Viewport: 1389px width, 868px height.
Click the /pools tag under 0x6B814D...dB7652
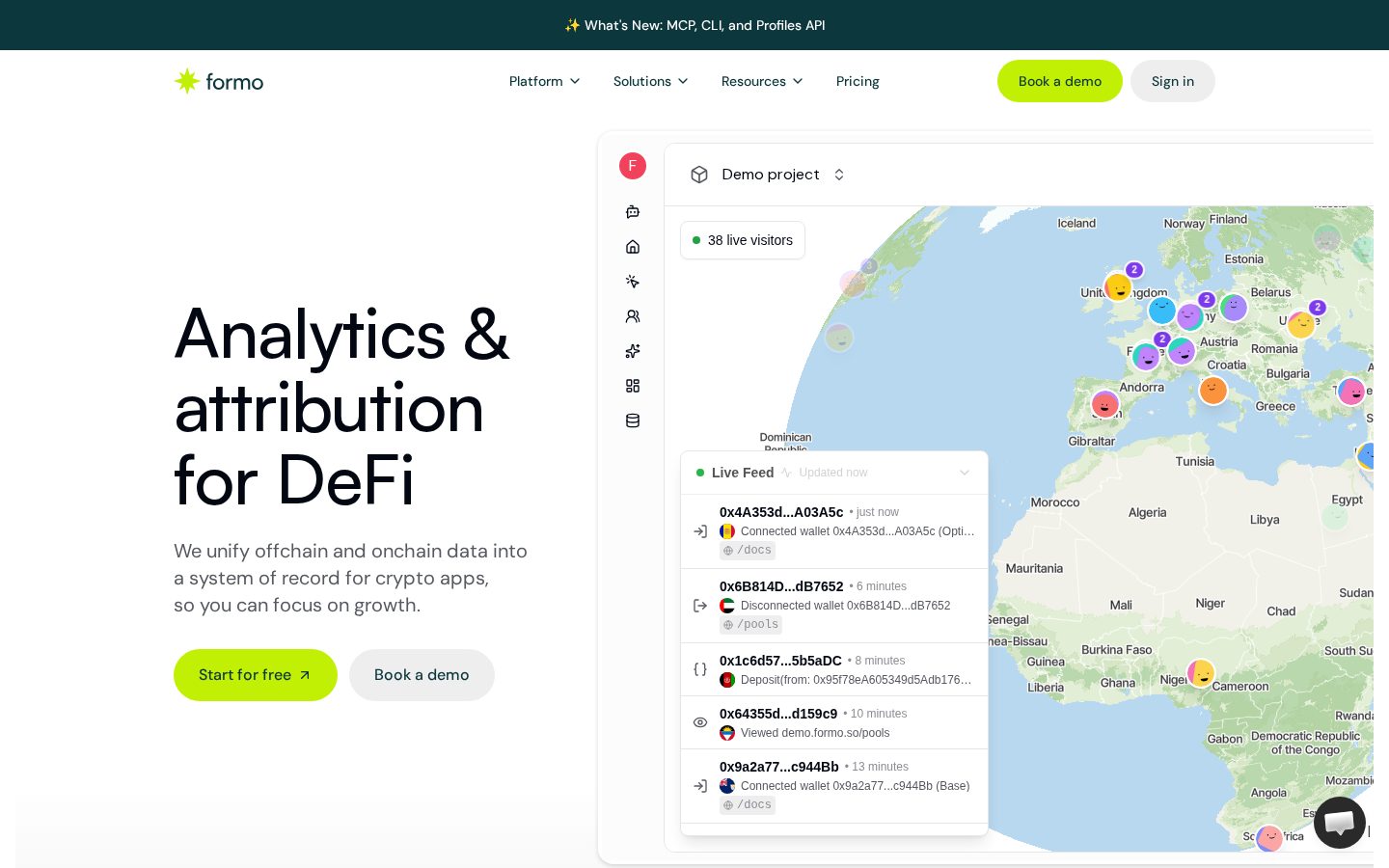coord(750,625)
